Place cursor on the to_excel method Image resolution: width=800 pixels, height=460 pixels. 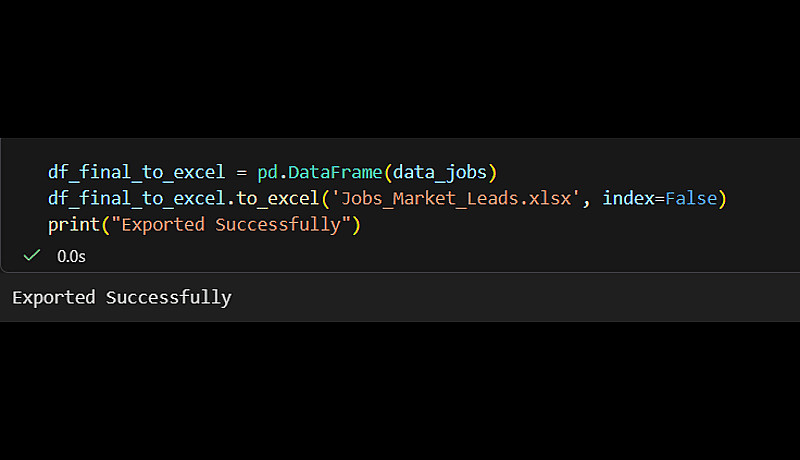(274, 198)
